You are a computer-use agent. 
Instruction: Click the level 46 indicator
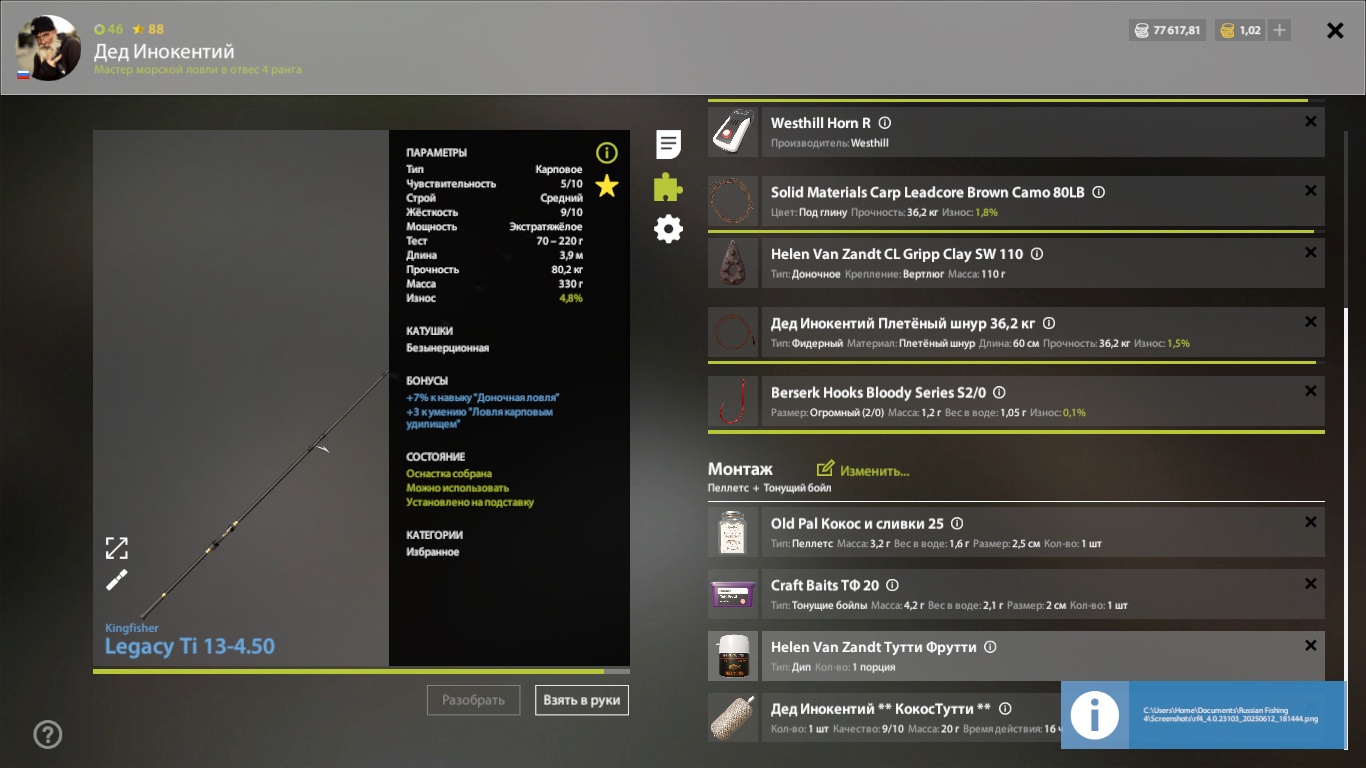(x=109, y=29)
